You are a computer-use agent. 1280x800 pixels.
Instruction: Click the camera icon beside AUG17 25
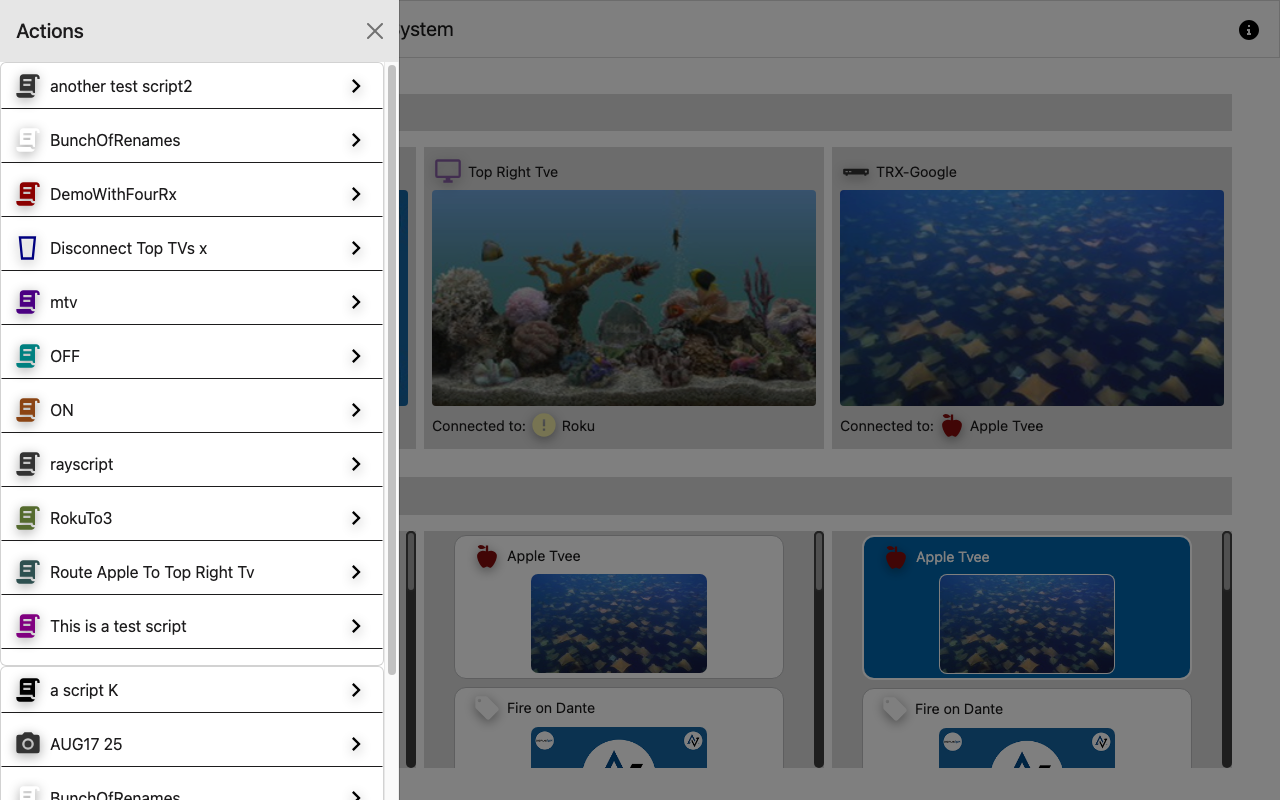(x=28, y=744)
